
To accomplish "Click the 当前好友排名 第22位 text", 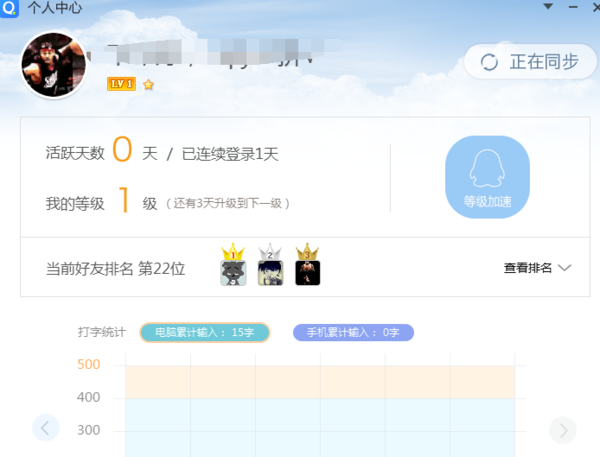I will click(115, 269).
